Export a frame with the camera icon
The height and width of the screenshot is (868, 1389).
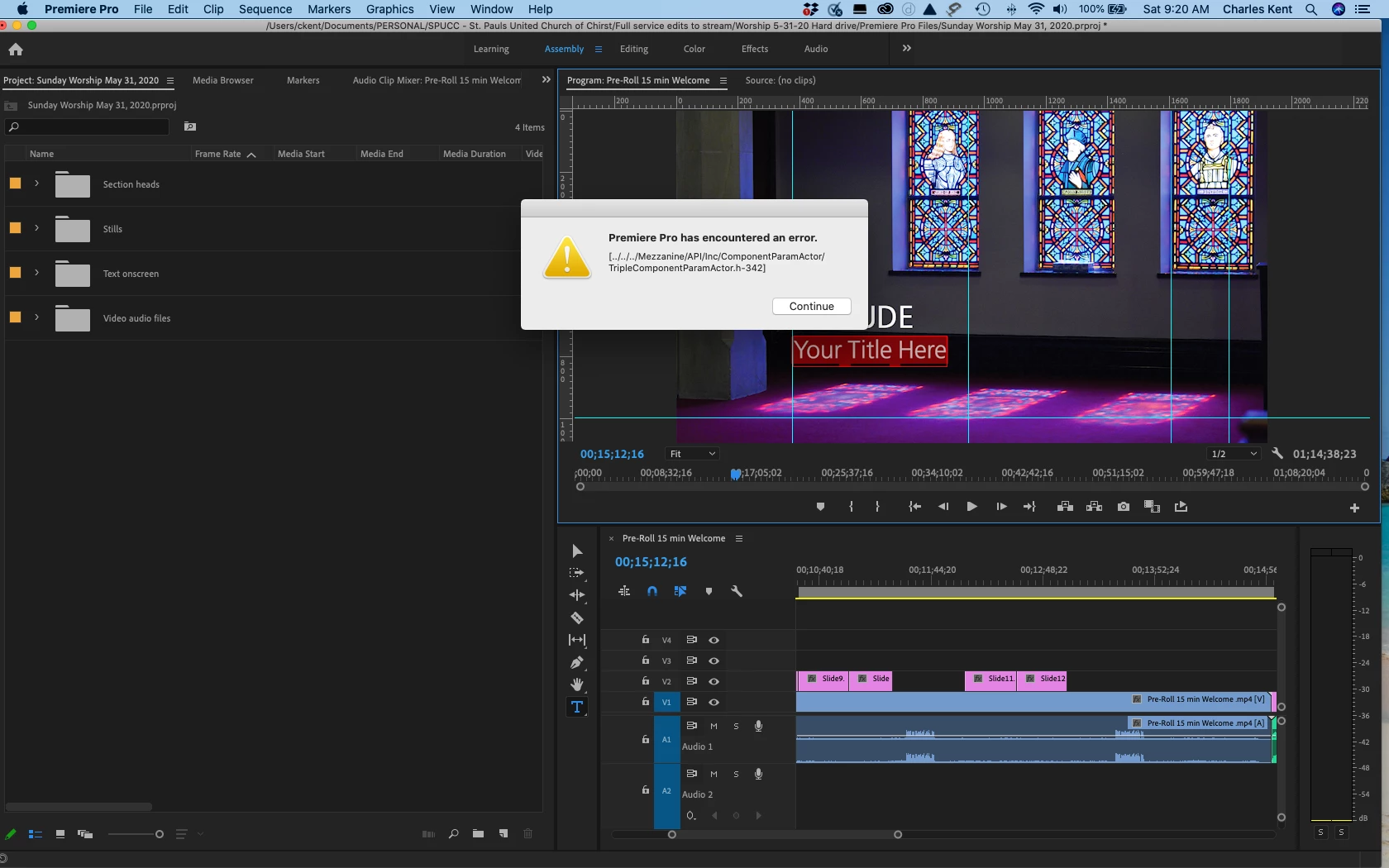(1124, 507)
